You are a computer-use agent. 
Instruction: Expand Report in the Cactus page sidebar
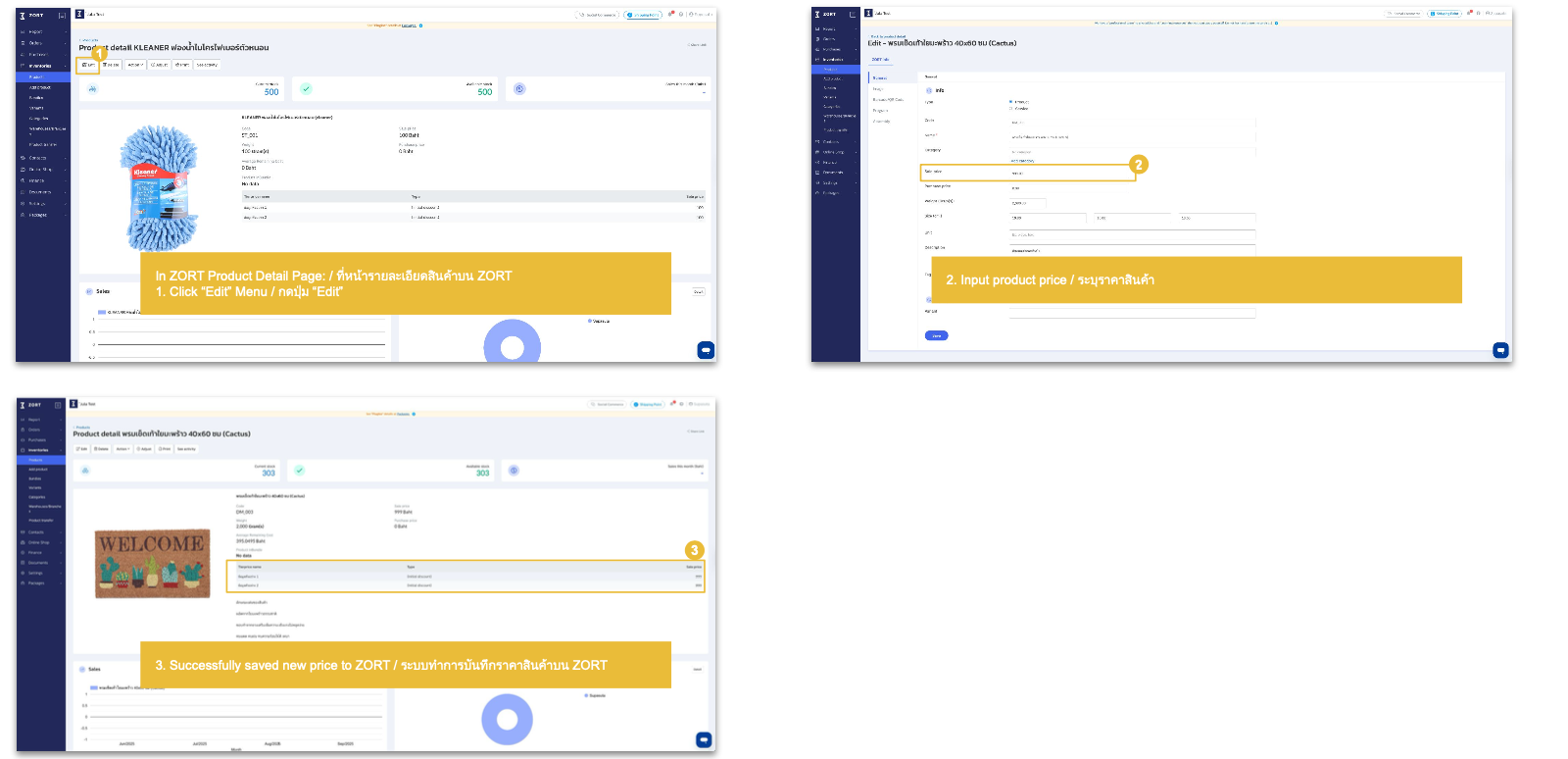pyautogui.click(x=42, y=420)
